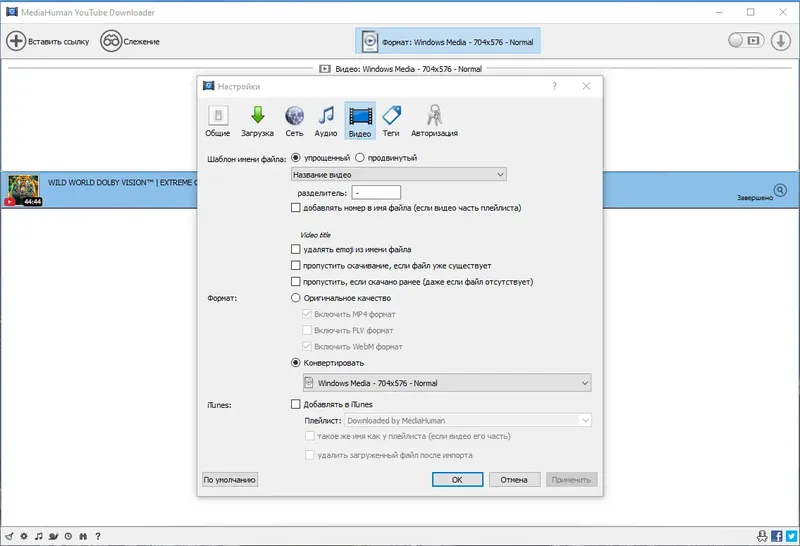Click the Завершено status text
This screenshot has height=546, width=800.
755,197
